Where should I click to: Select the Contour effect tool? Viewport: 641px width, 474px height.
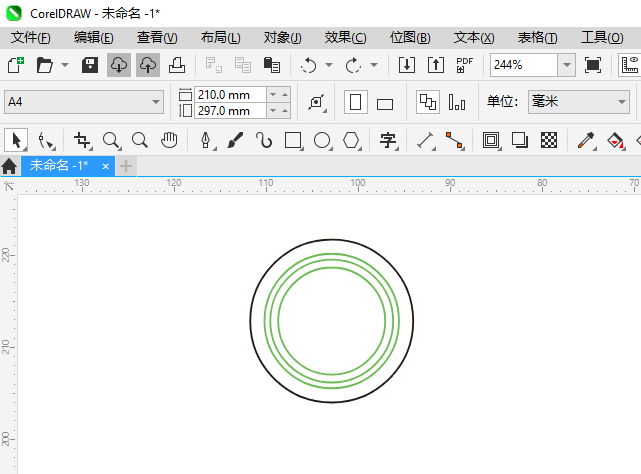click(x=491, y=141)
